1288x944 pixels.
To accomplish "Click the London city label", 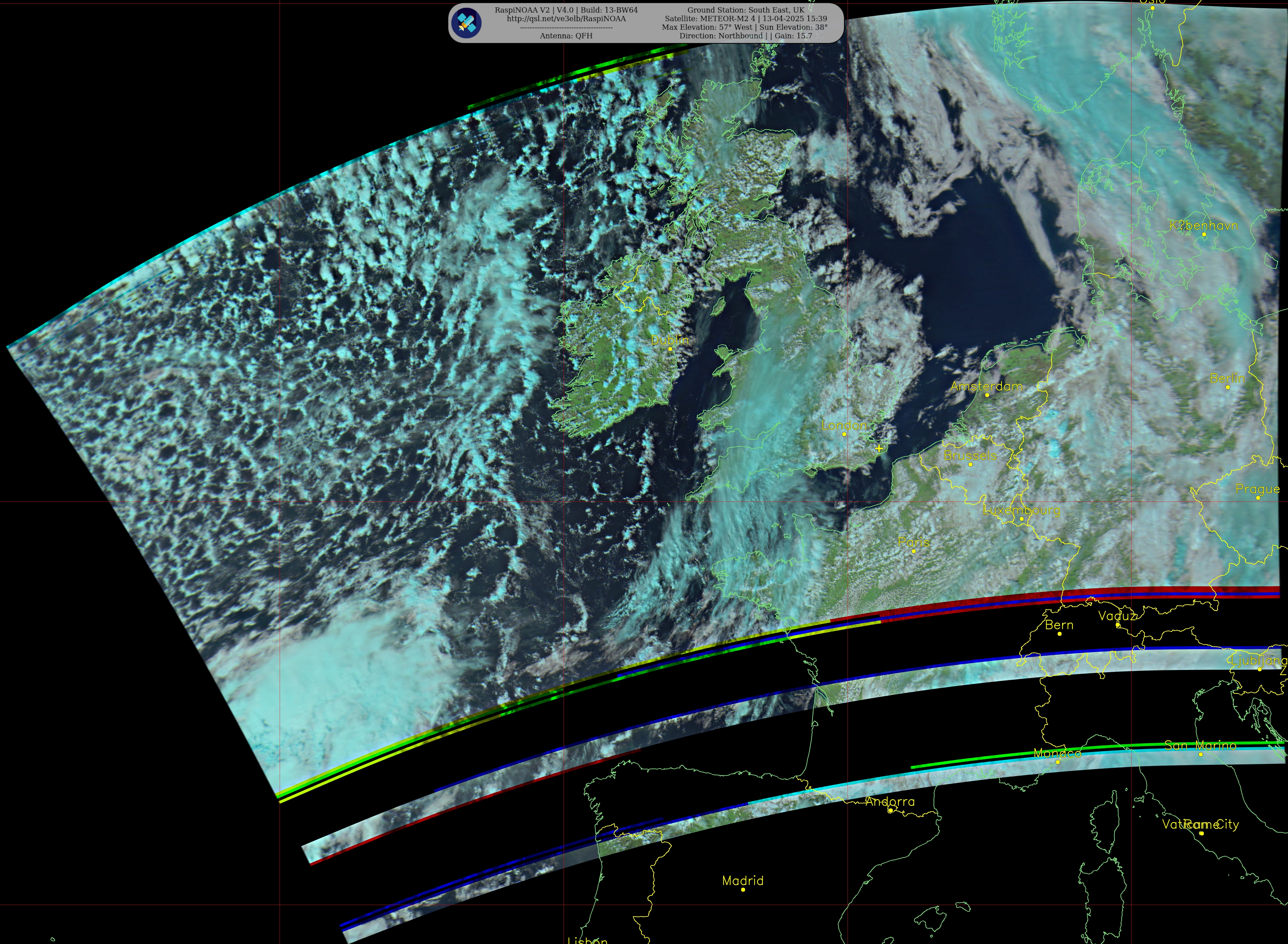I will tap(844, 425).
